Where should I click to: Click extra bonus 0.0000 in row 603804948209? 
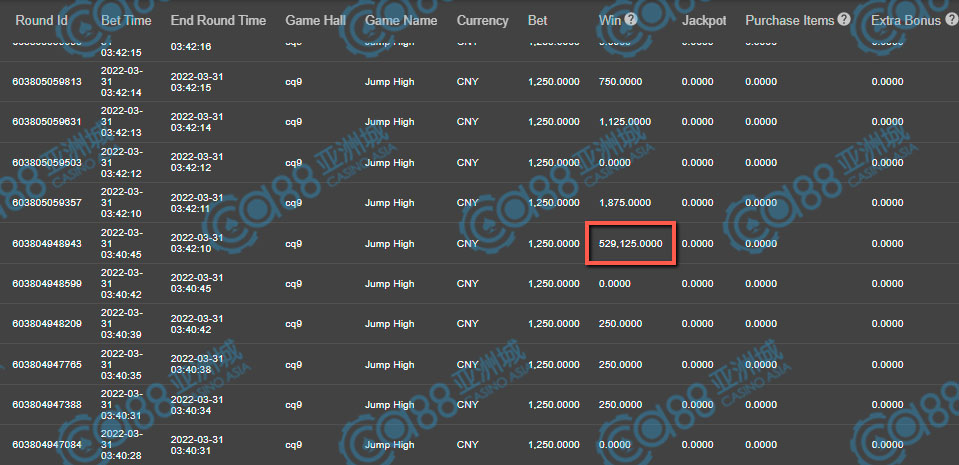click(887, 324)
